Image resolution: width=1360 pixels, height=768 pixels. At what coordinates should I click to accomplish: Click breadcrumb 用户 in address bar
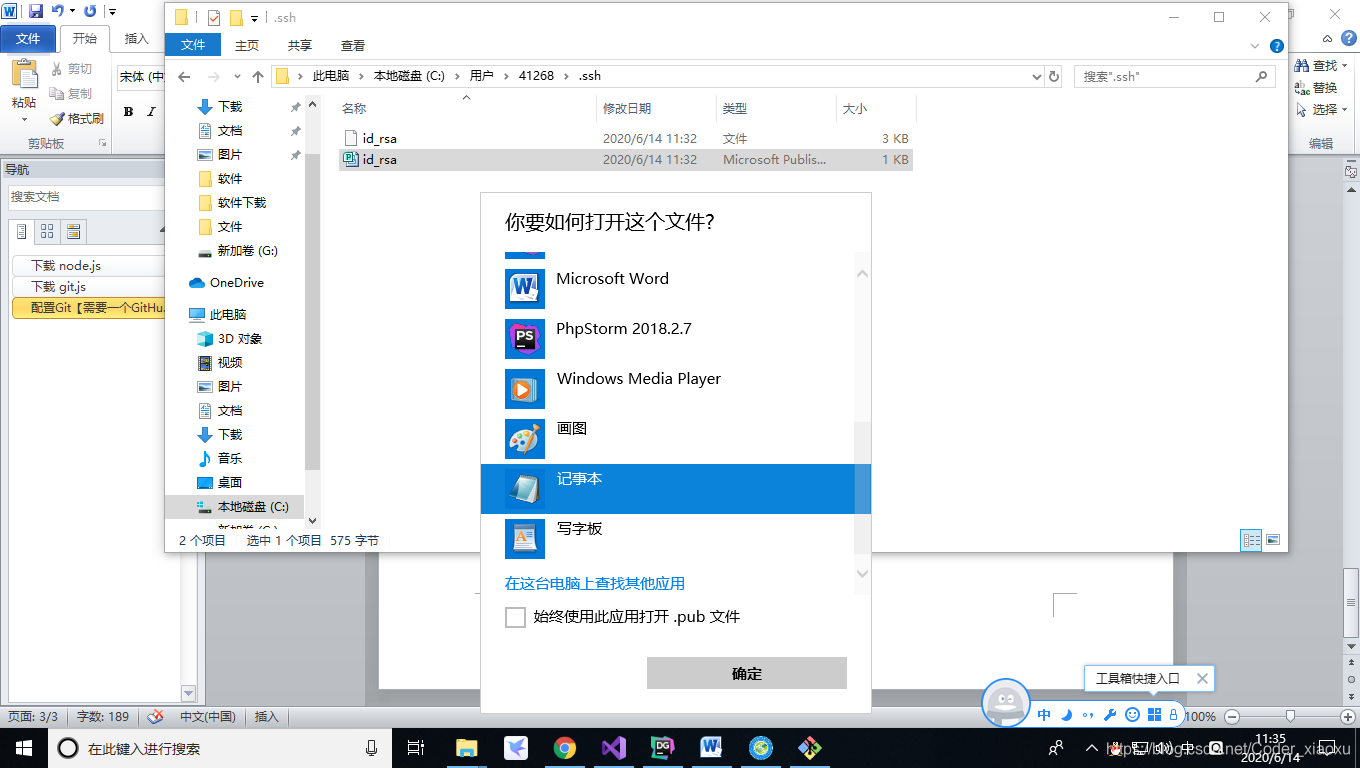[481, 76]
